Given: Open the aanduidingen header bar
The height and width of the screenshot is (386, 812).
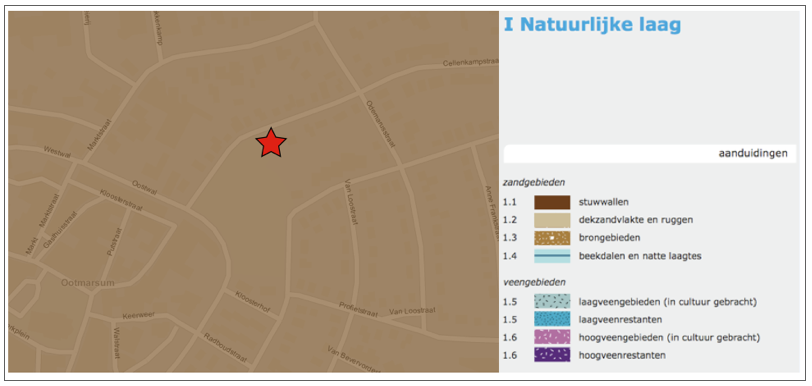Looking at the screenshot, I should coord(650,154).
